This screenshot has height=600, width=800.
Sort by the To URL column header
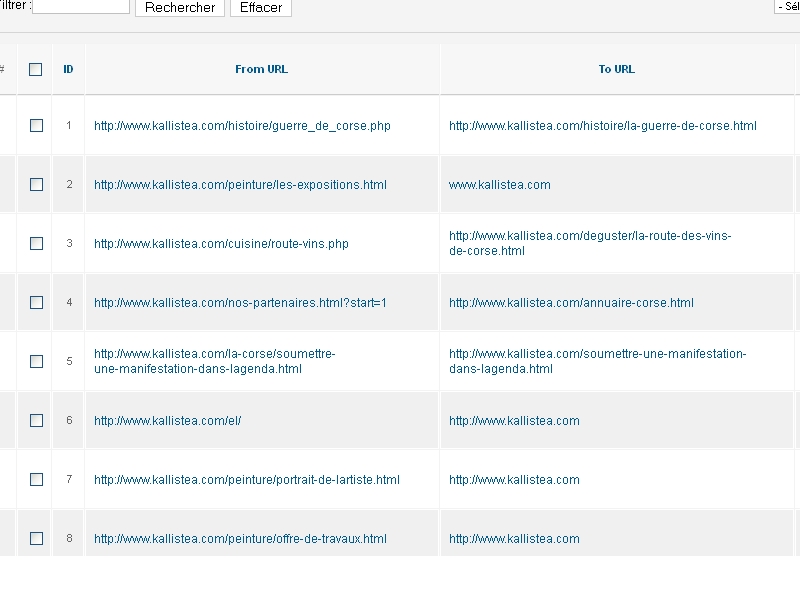pos(617,69)
